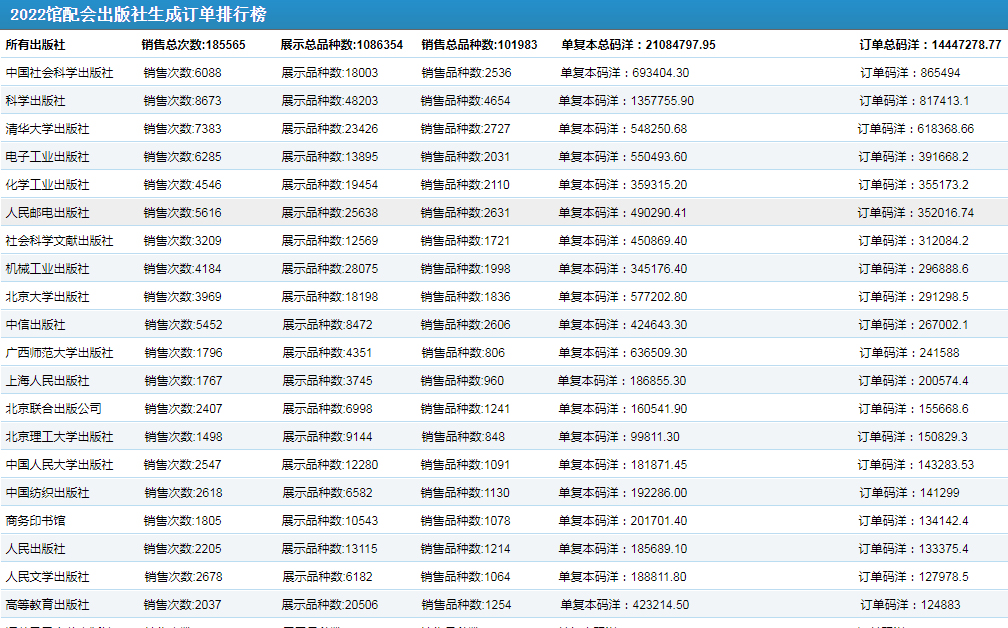Select 高等教育出版社 in the ranking
This screenshot has height=628, width=1008.
pos(47,605)
